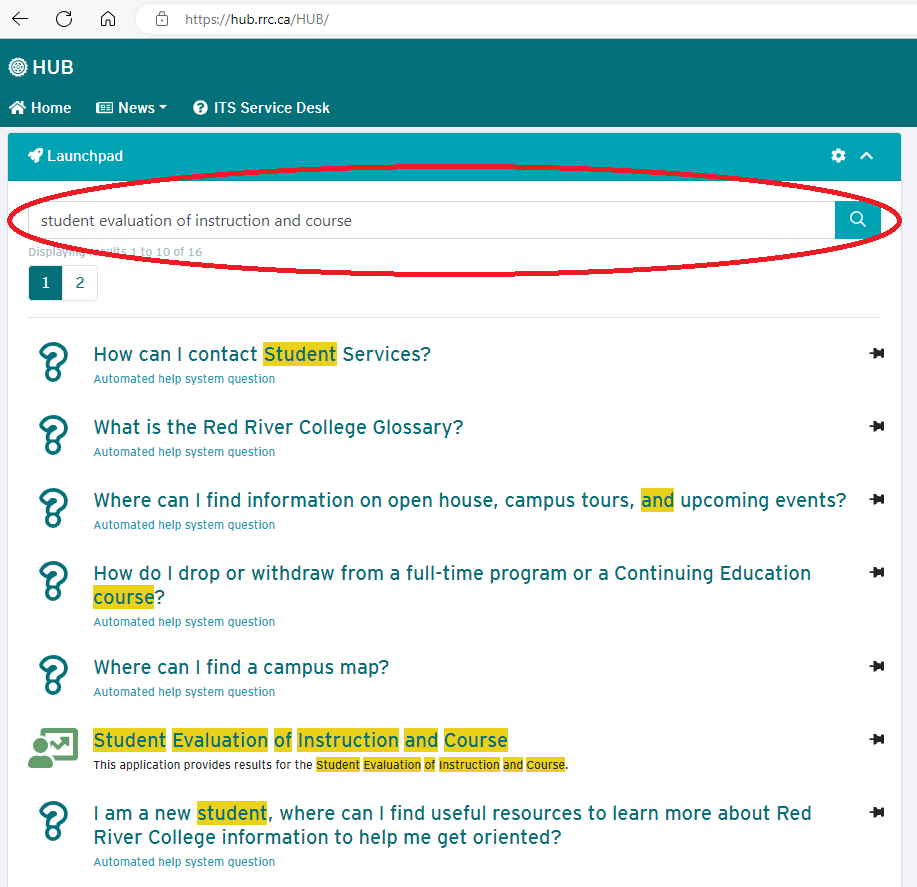
Task: Click the browser back arrow
Action: pyautogui.click(x=20, y=19)
